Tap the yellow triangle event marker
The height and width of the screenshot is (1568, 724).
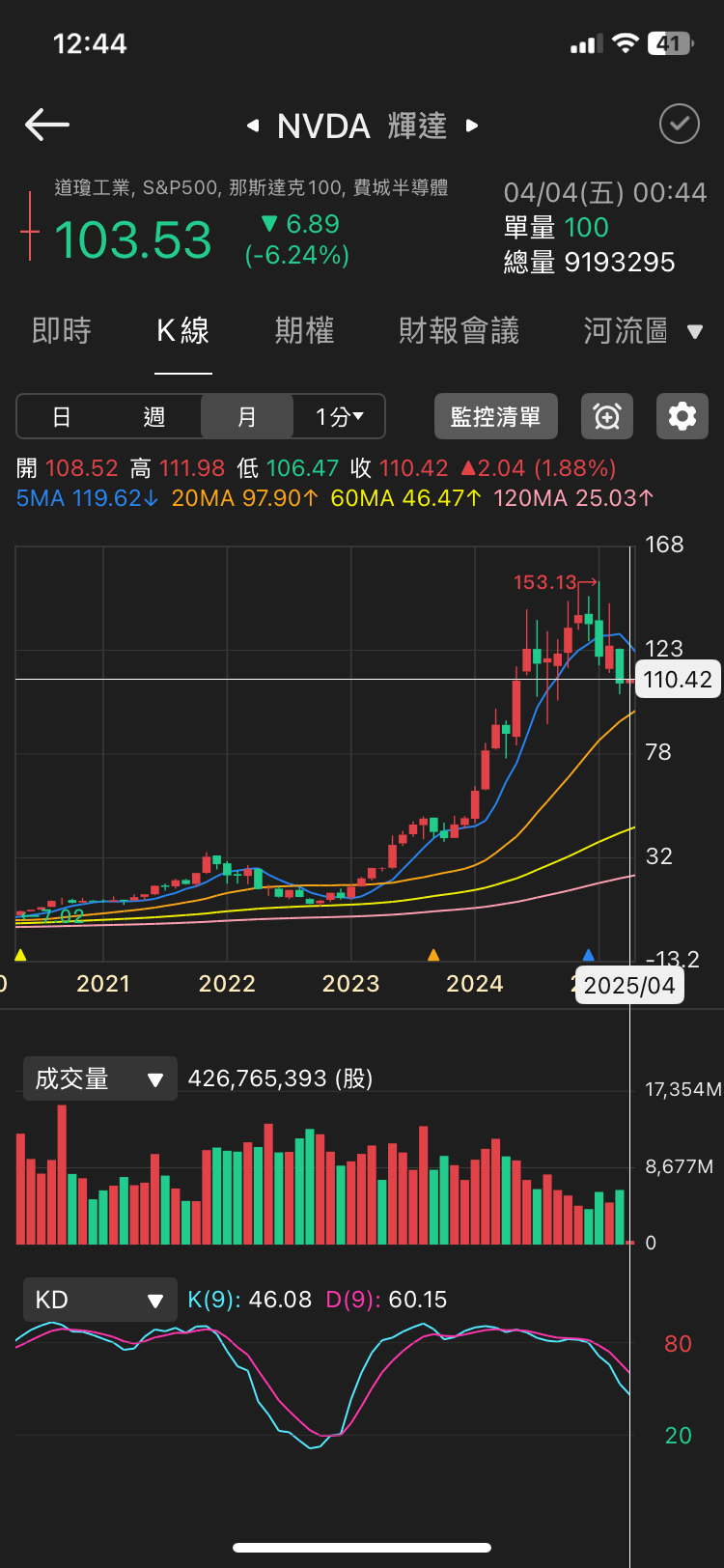20,955
